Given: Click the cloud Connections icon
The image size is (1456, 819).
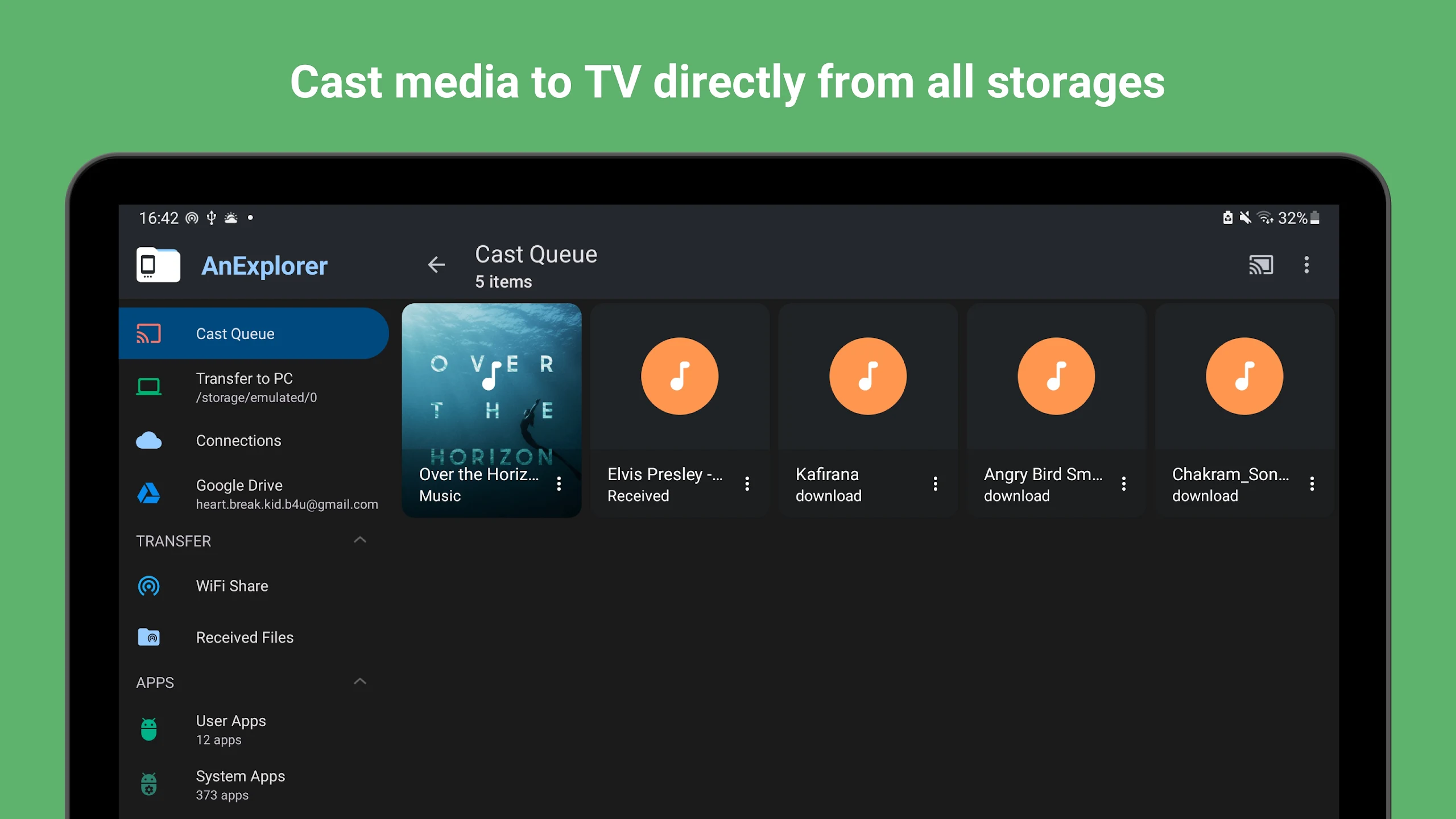Looking at the screenshot, I should pos(148,440).
